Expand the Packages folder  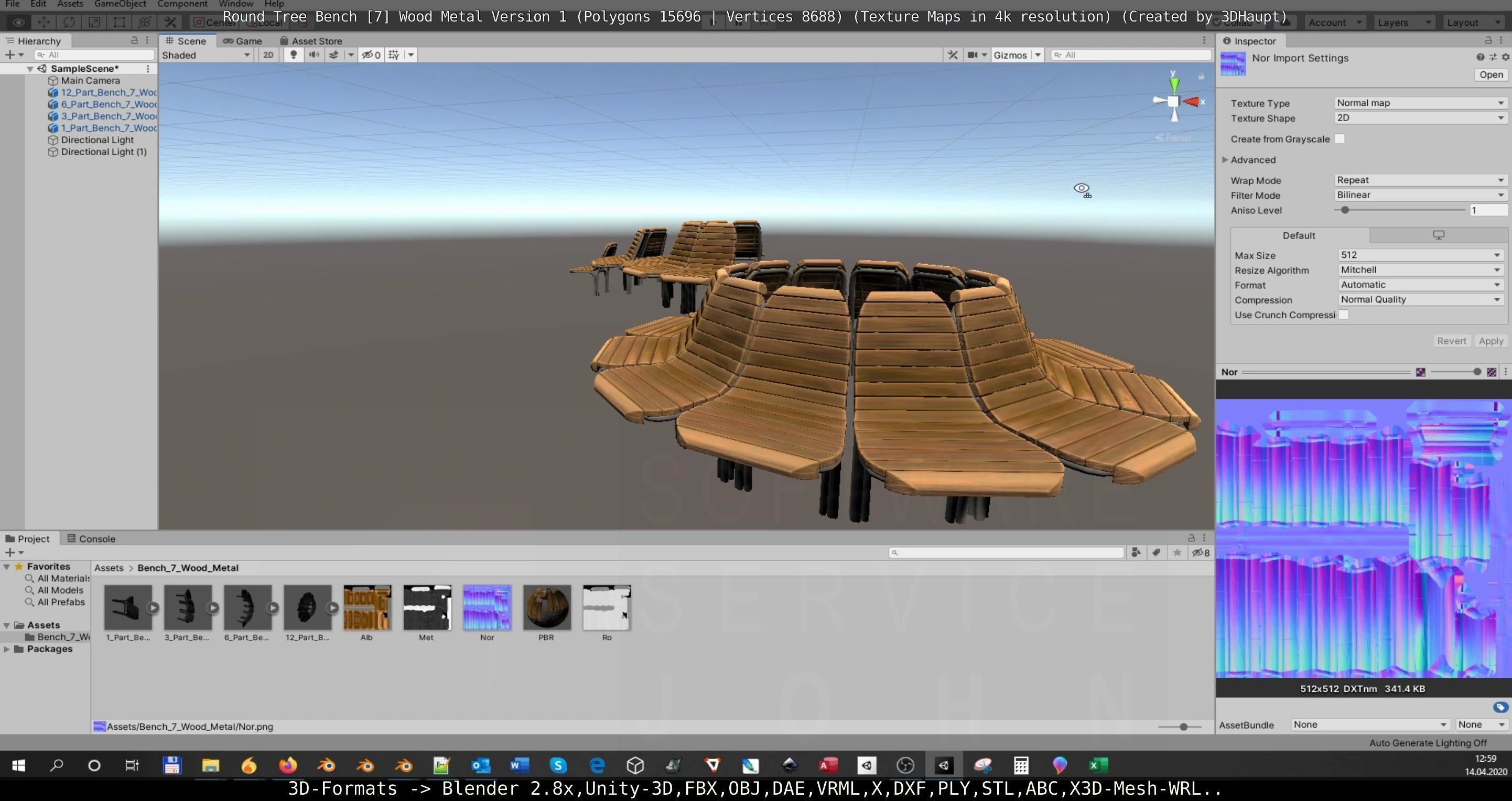click(x=6, y=649)
